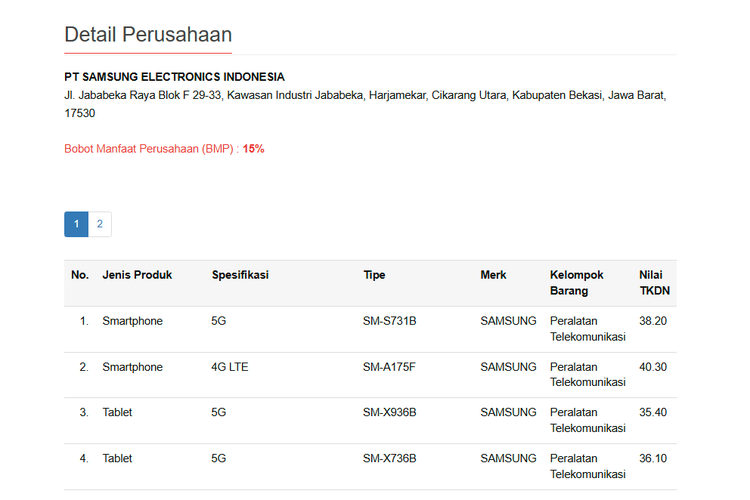Click the Spesifikasi column header
Viewport: 750px width, 500px height.
(x=241, y=275)
